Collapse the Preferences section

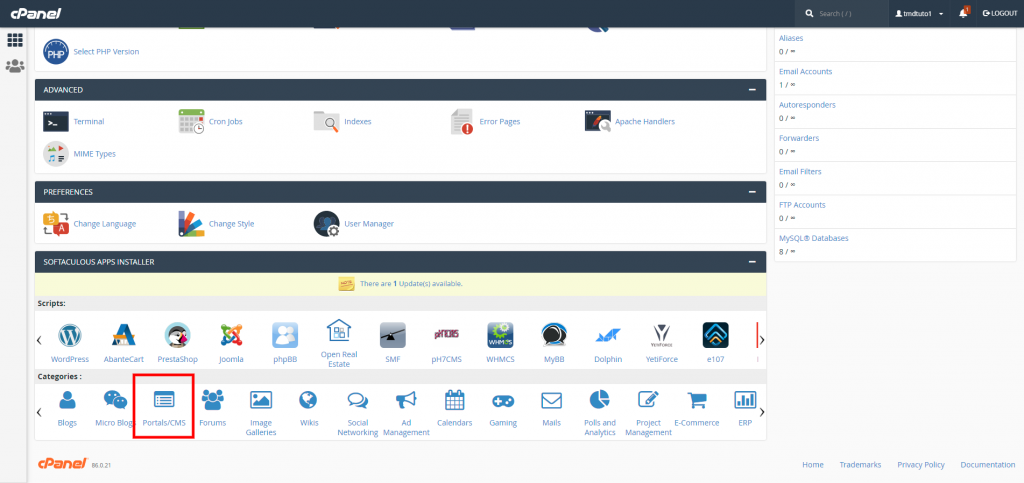point(751,191)
